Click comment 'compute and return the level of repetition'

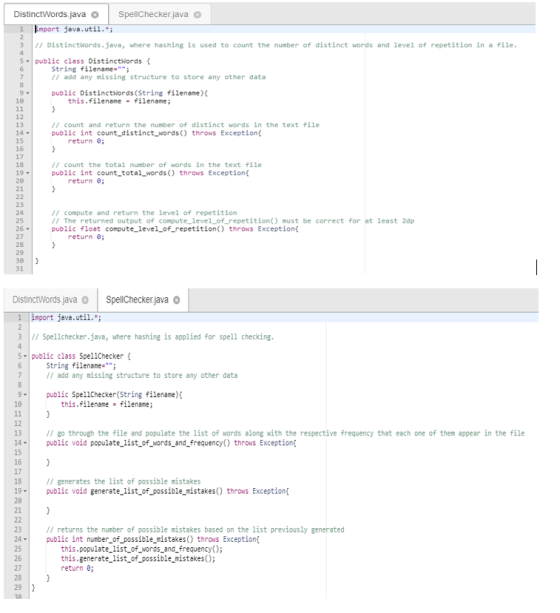click(x=144, y=213)
